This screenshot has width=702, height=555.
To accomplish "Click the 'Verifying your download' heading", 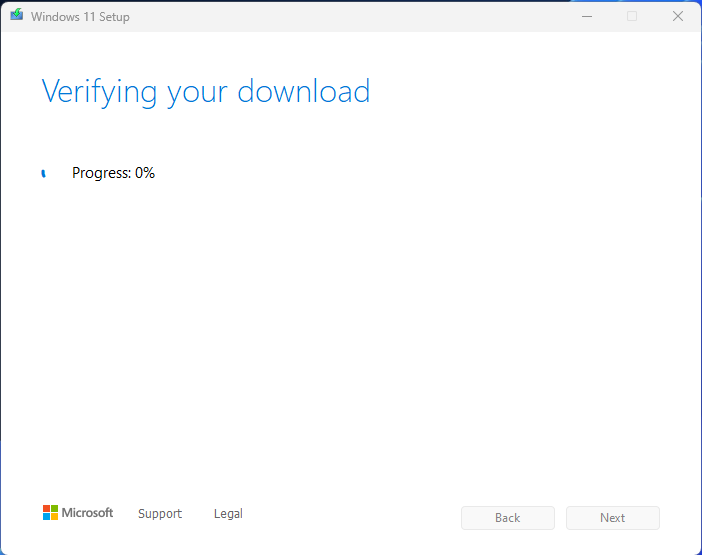I will click(x=206, y=92).
